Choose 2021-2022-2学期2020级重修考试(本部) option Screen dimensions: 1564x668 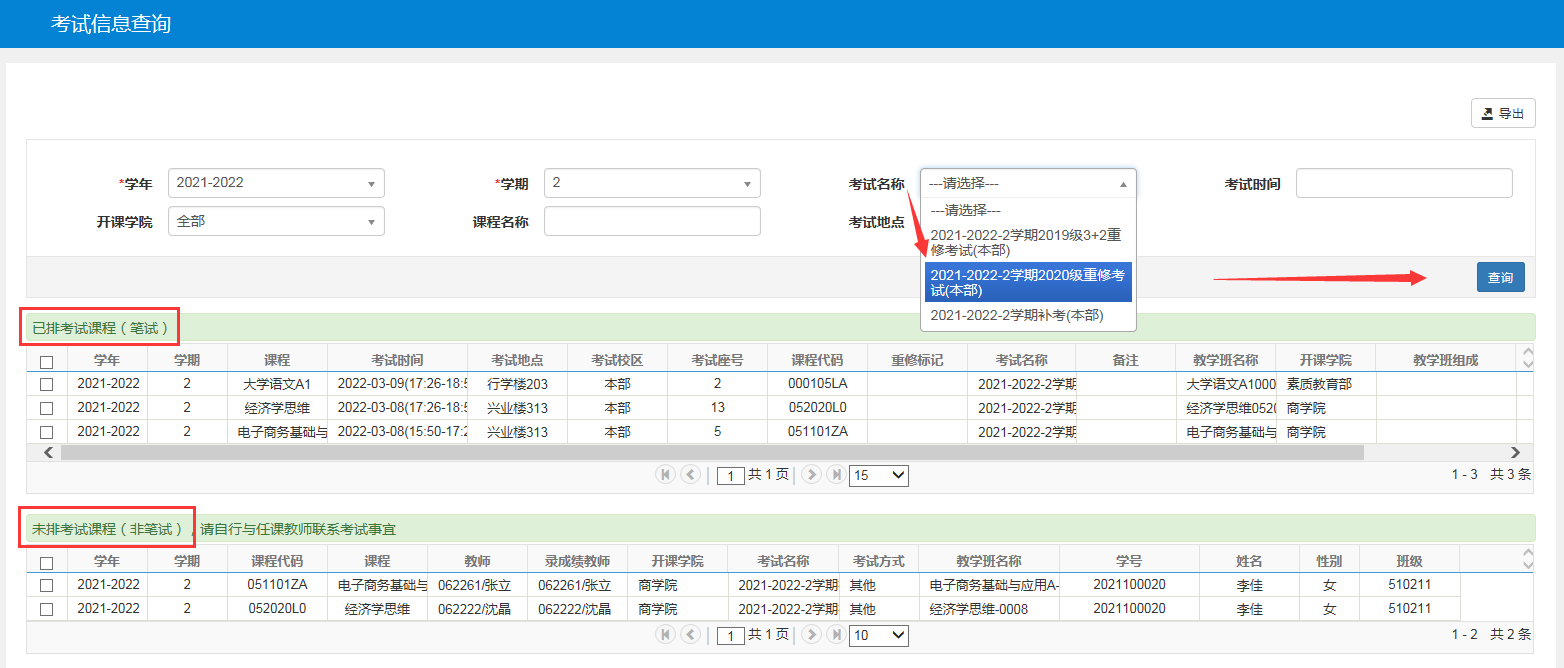1028,282
